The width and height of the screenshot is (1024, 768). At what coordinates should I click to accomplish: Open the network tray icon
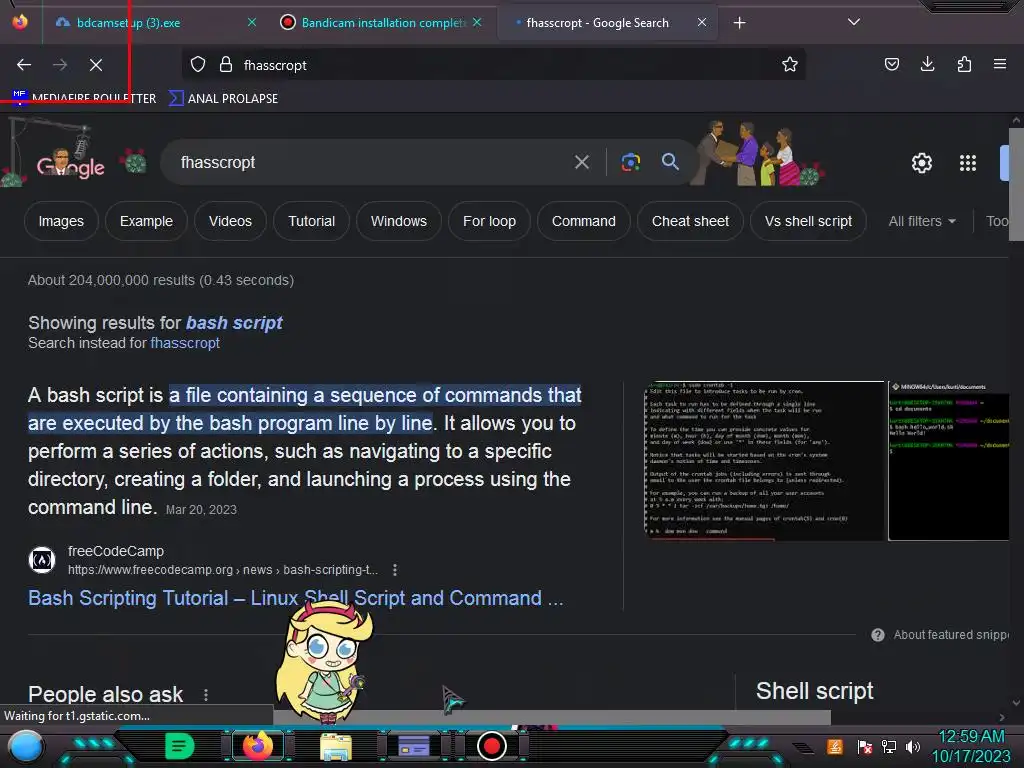pyautogui.click(x=888, y=746)
